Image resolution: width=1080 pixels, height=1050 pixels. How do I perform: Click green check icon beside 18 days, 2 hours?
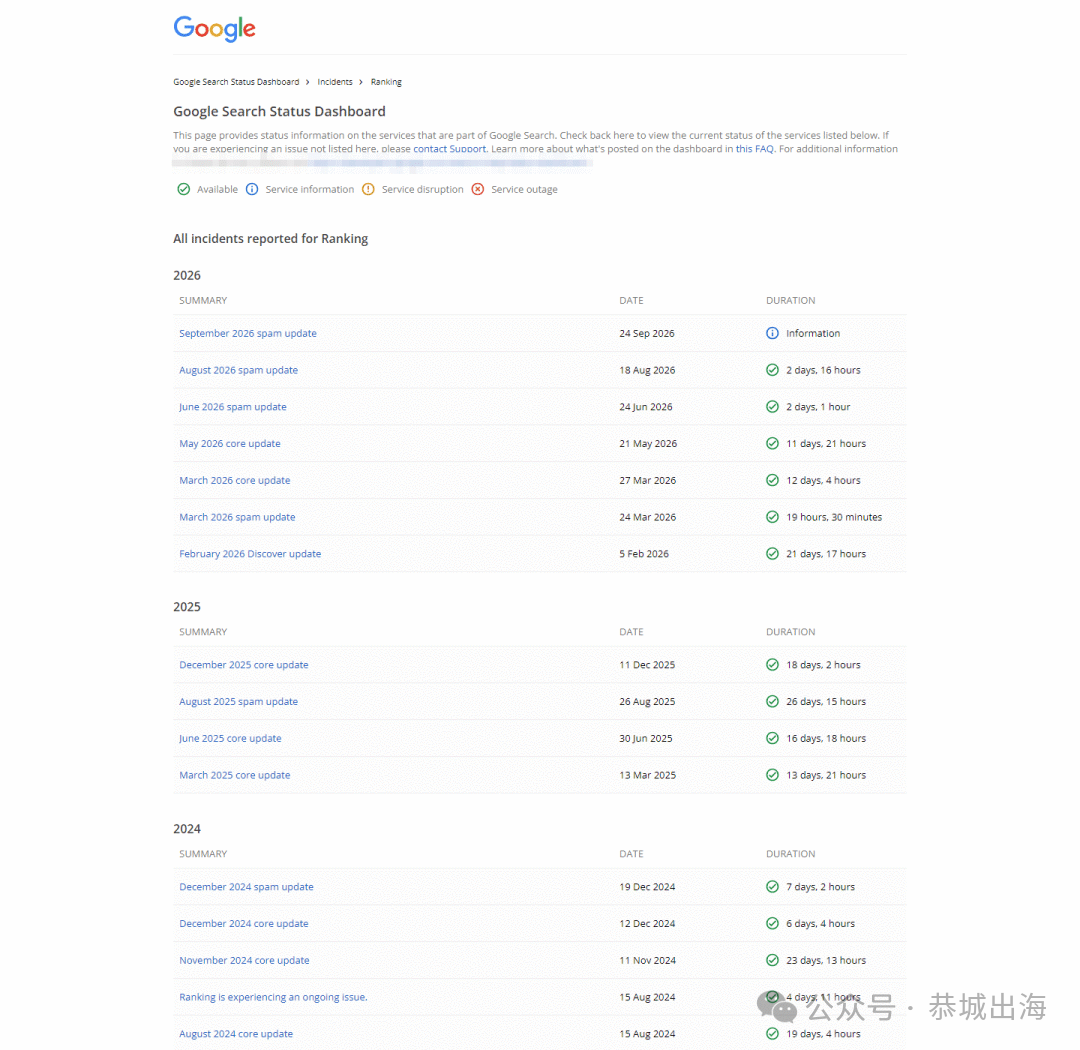click(773, 665)
